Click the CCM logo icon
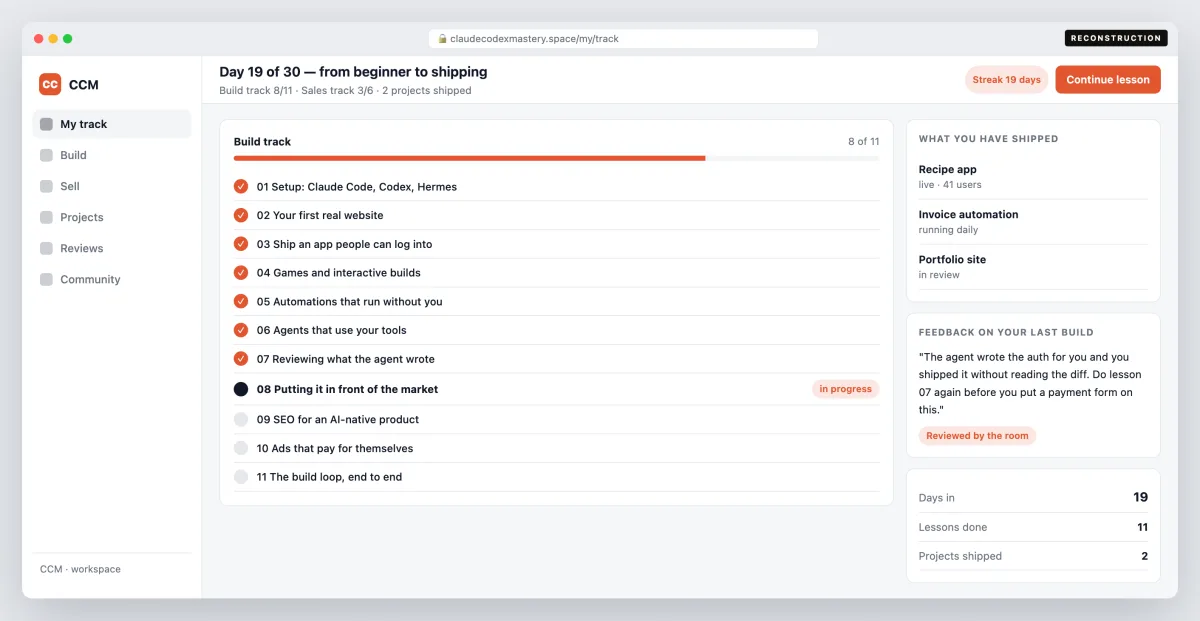The height and width of the screenshot is (621, 1200). pyautogui.click(x=50, y=84)
